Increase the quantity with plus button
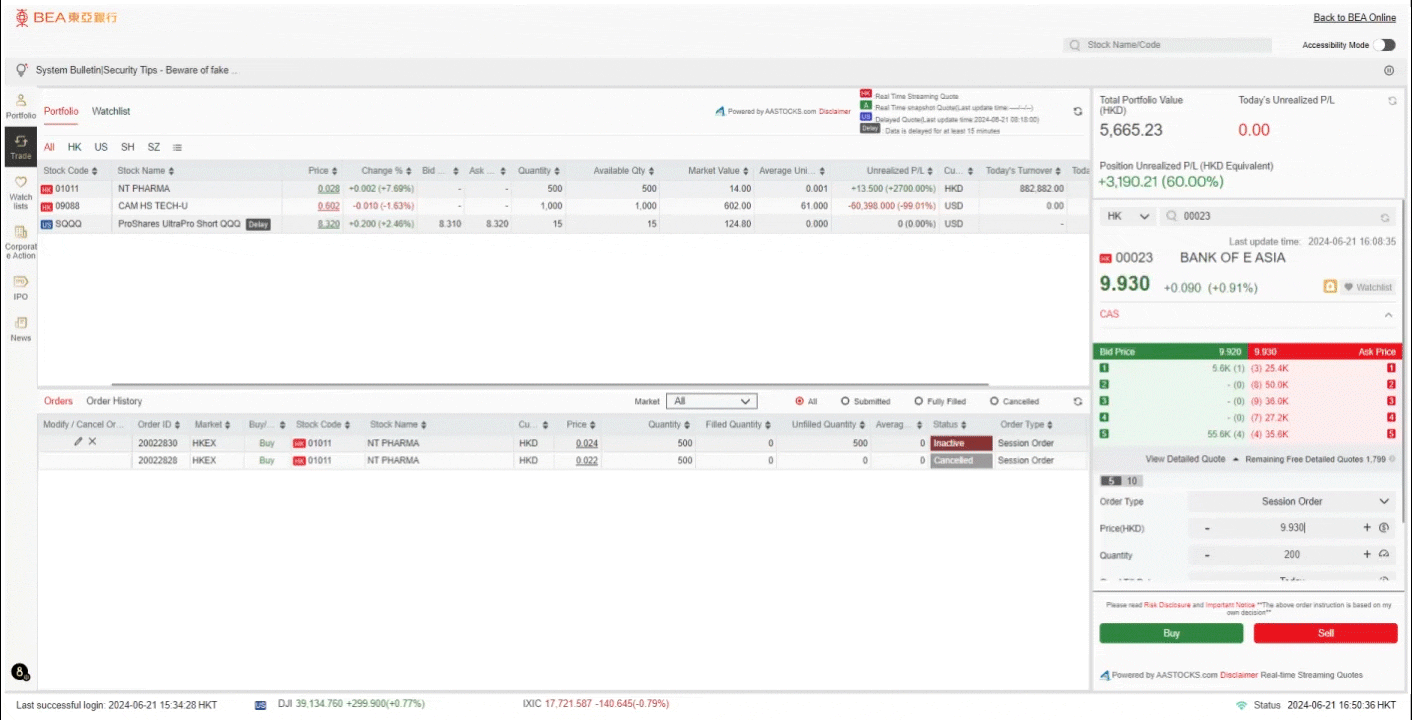 click(x=1367, y=555)
